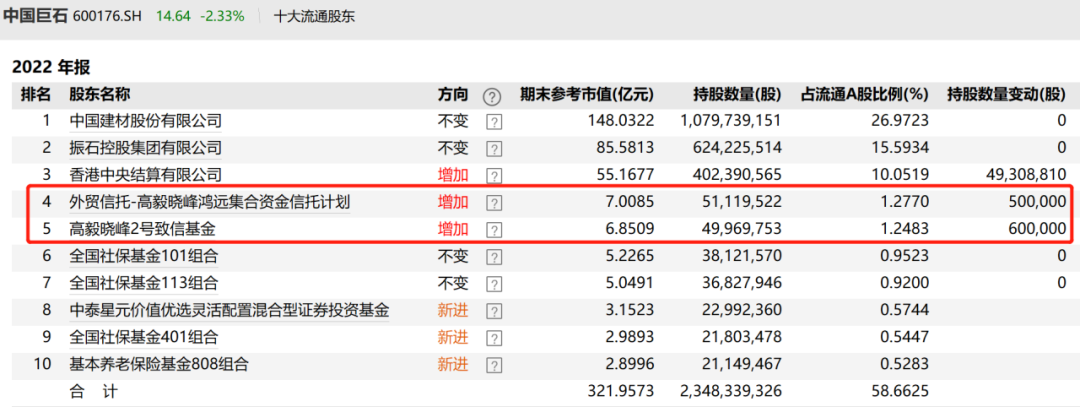Screen dimensions: 1080x407
Task: Click the question mark icon for 中国建材股份有限公司
Action: tap(493, 122)
